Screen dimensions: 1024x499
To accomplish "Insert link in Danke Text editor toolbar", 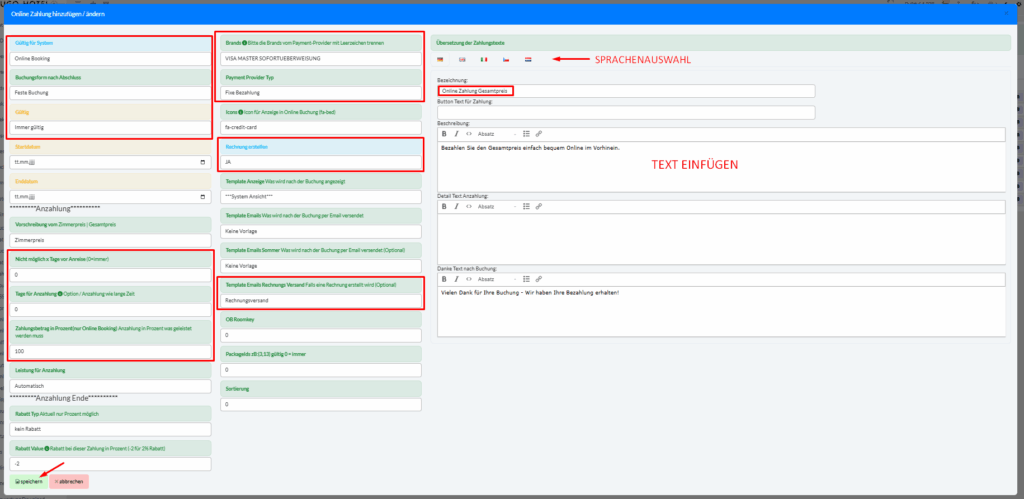I will click(539, 279).
